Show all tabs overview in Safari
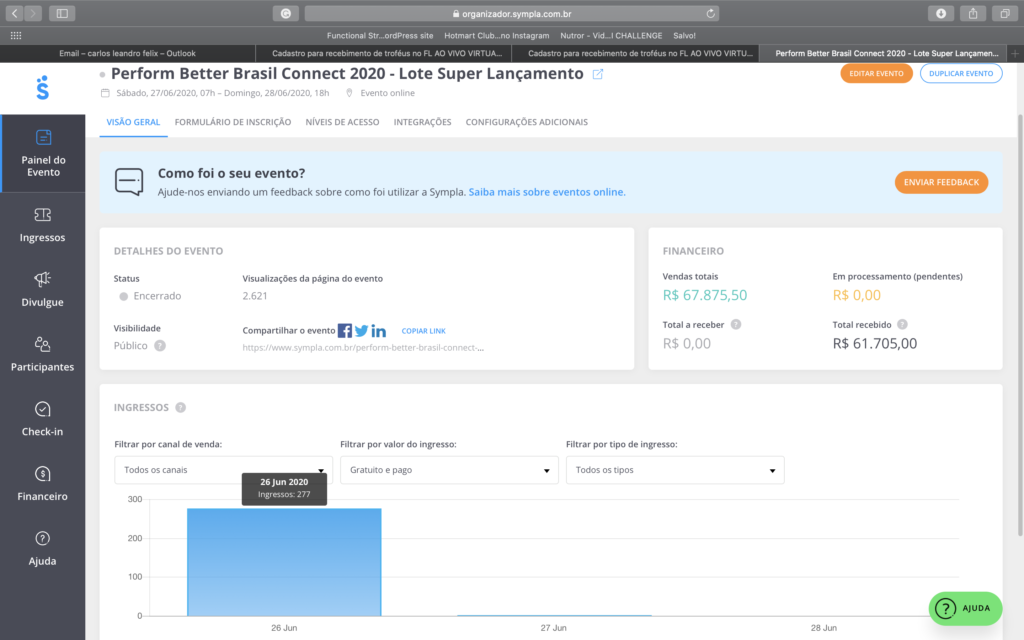 1005,13
